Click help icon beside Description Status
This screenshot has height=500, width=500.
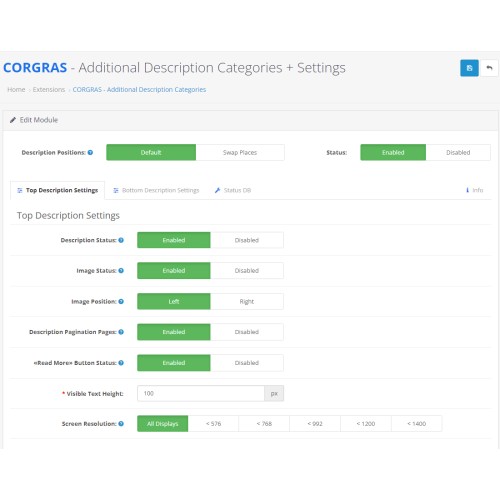[x=121, y=240]
